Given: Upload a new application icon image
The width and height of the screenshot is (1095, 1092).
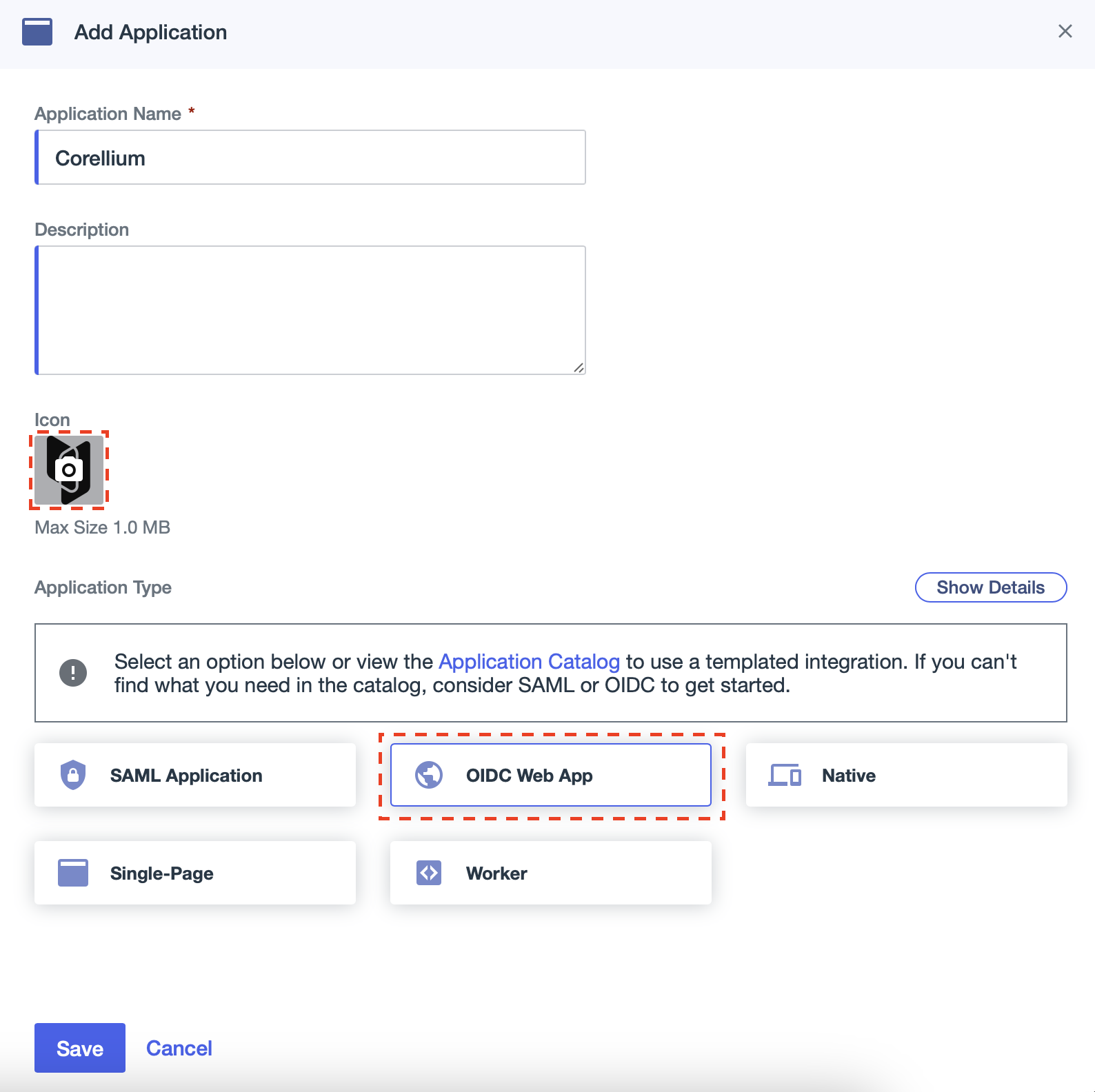Looking at the screenshot, I should click(69, 470).
